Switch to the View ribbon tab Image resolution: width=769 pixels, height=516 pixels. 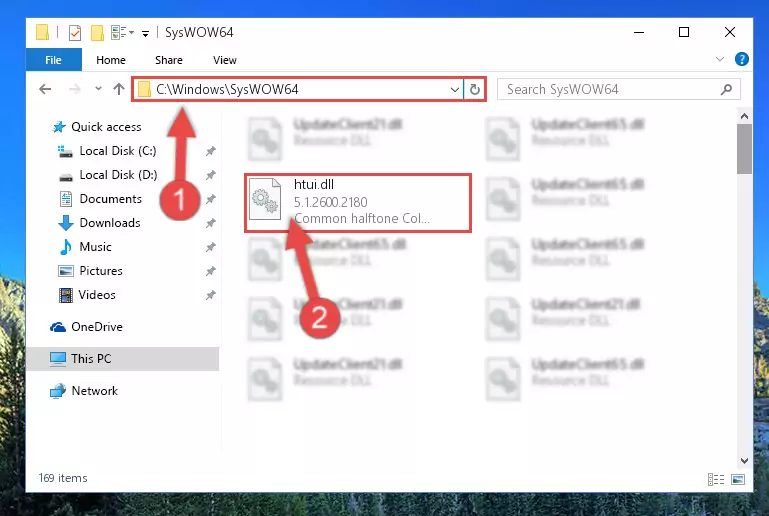[x=225, y=60]
